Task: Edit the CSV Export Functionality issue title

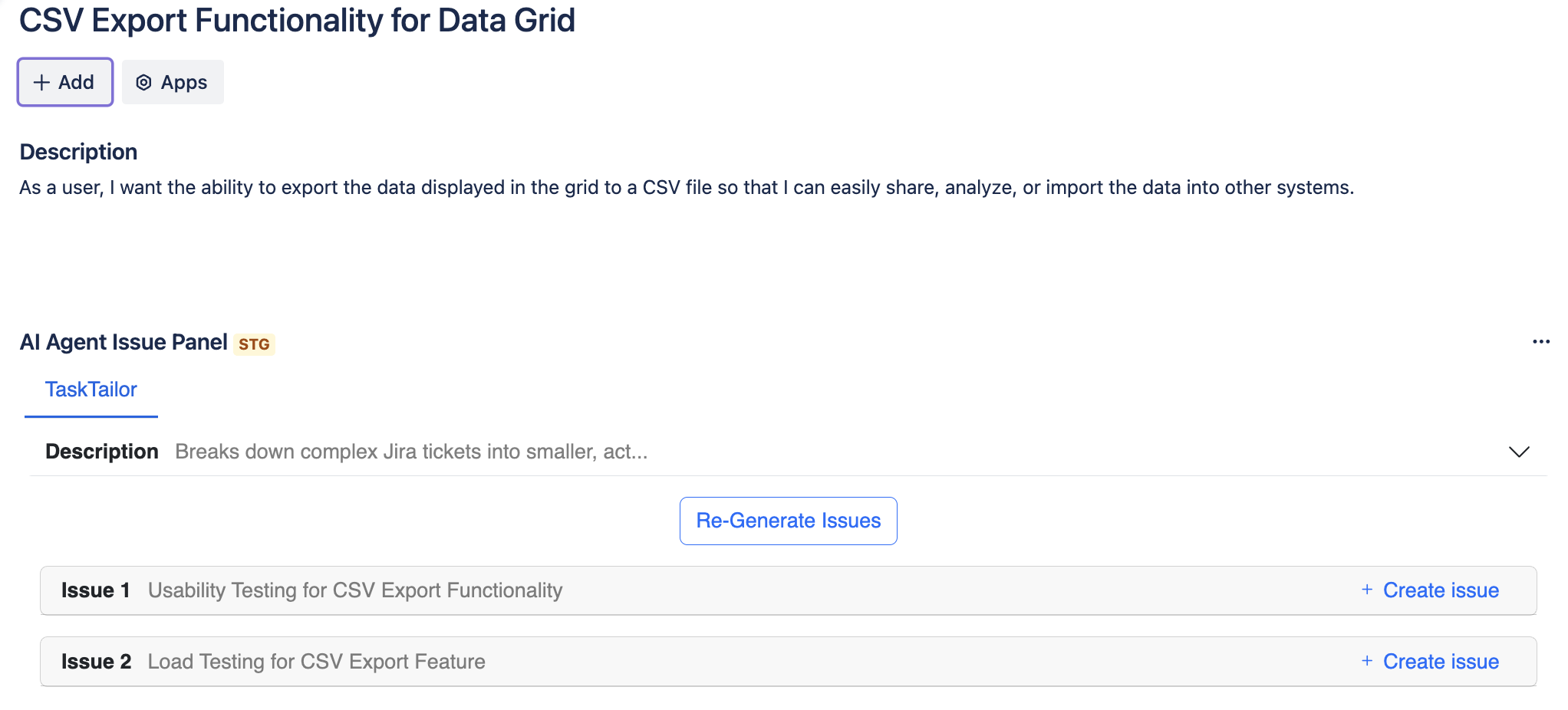Action: pyautogui.click(x=297, y=21)
